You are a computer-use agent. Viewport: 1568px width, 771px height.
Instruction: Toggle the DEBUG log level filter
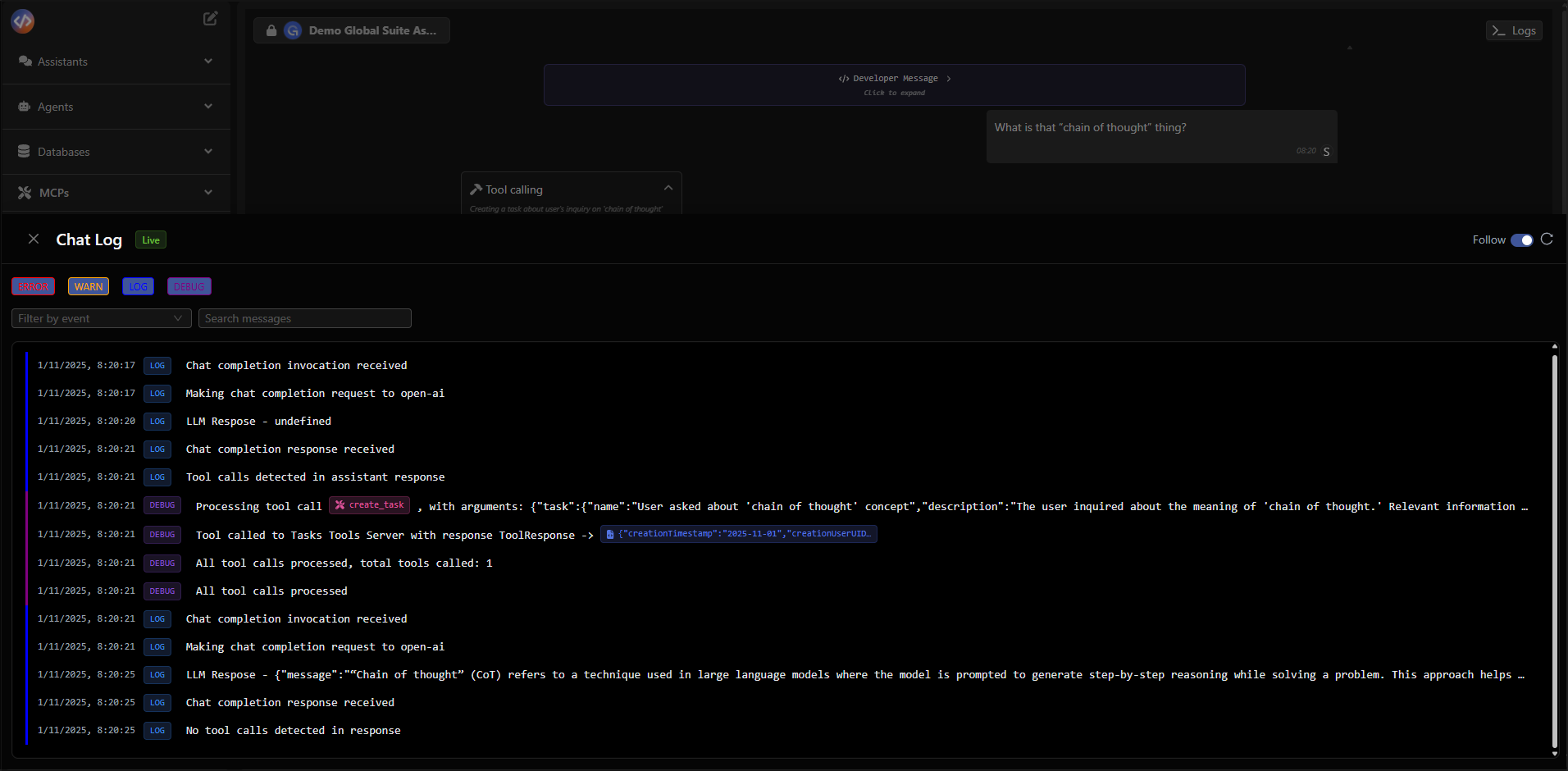pos(189,285)
